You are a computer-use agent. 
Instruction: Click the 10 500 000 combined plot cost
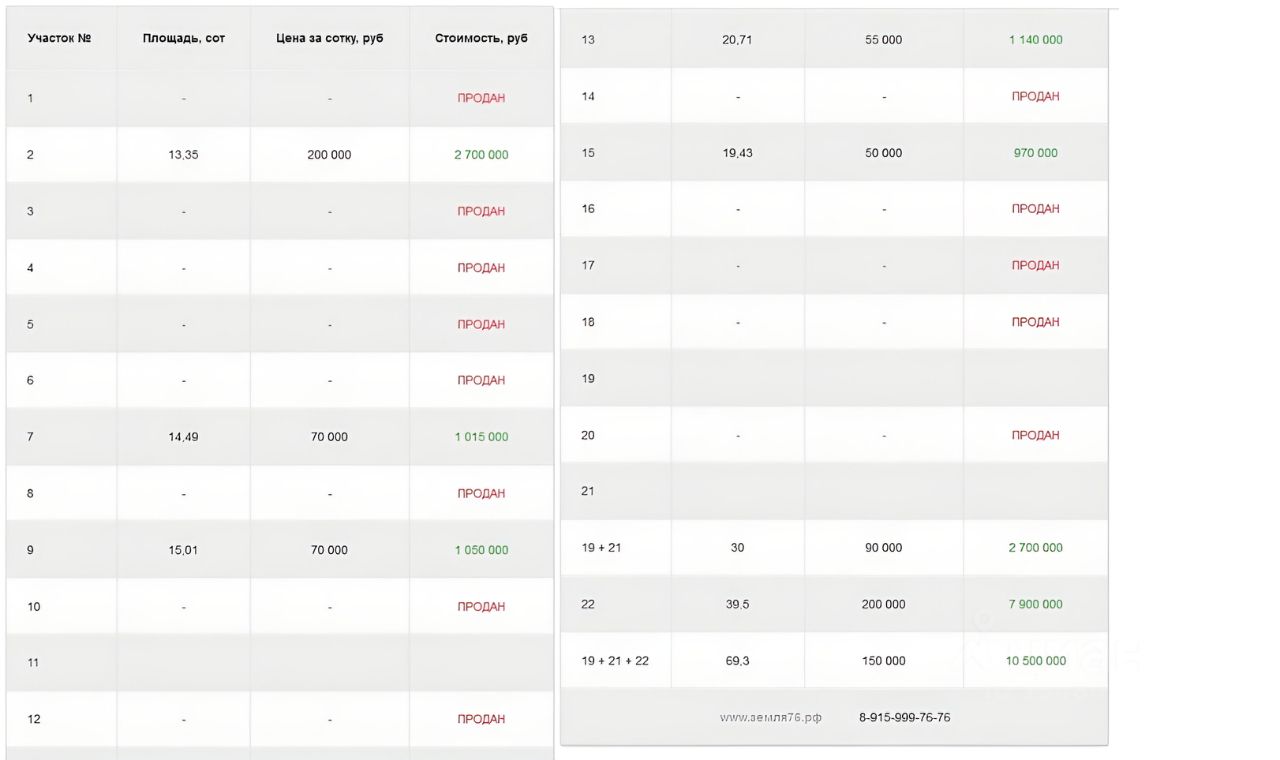click(x=1035, y=661)
